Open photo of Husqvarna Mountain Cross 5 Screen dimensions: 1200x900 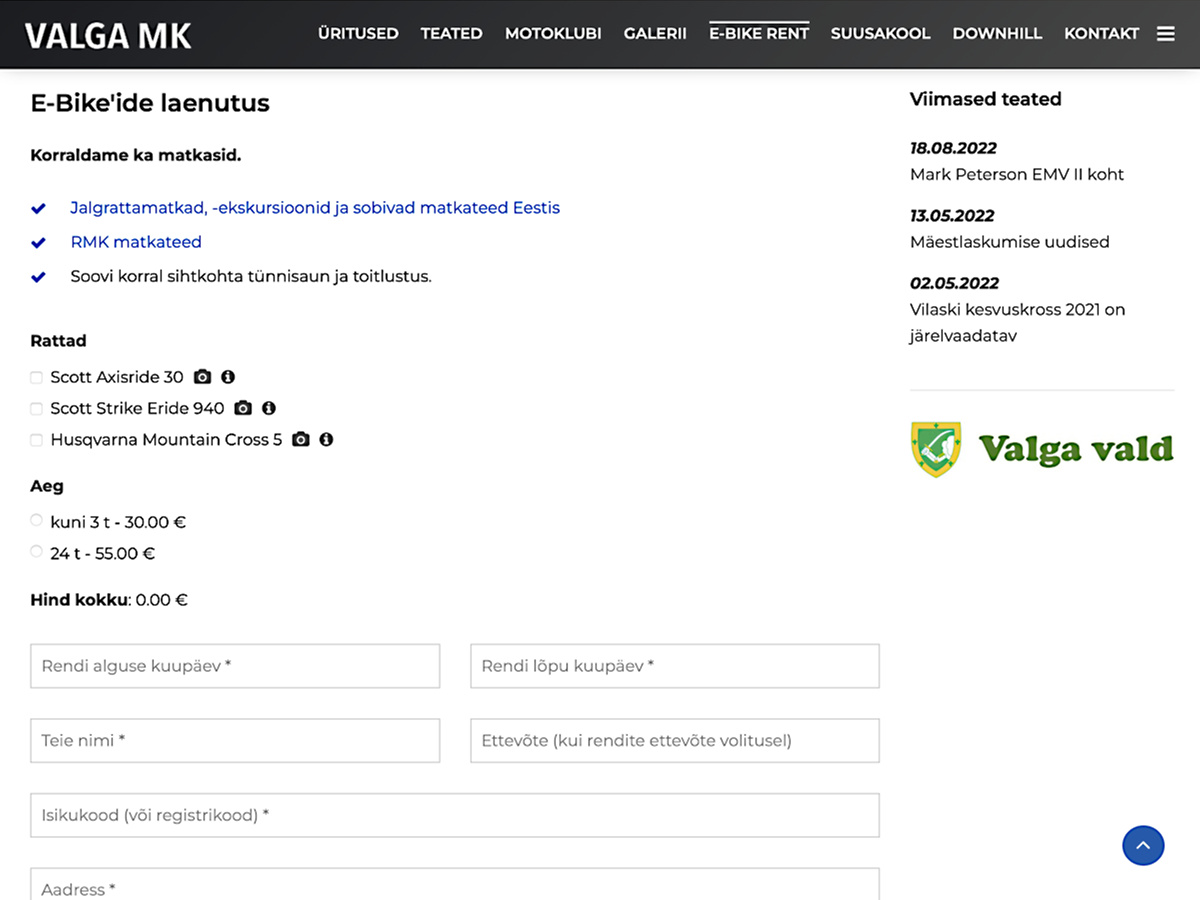pos(301,439)
